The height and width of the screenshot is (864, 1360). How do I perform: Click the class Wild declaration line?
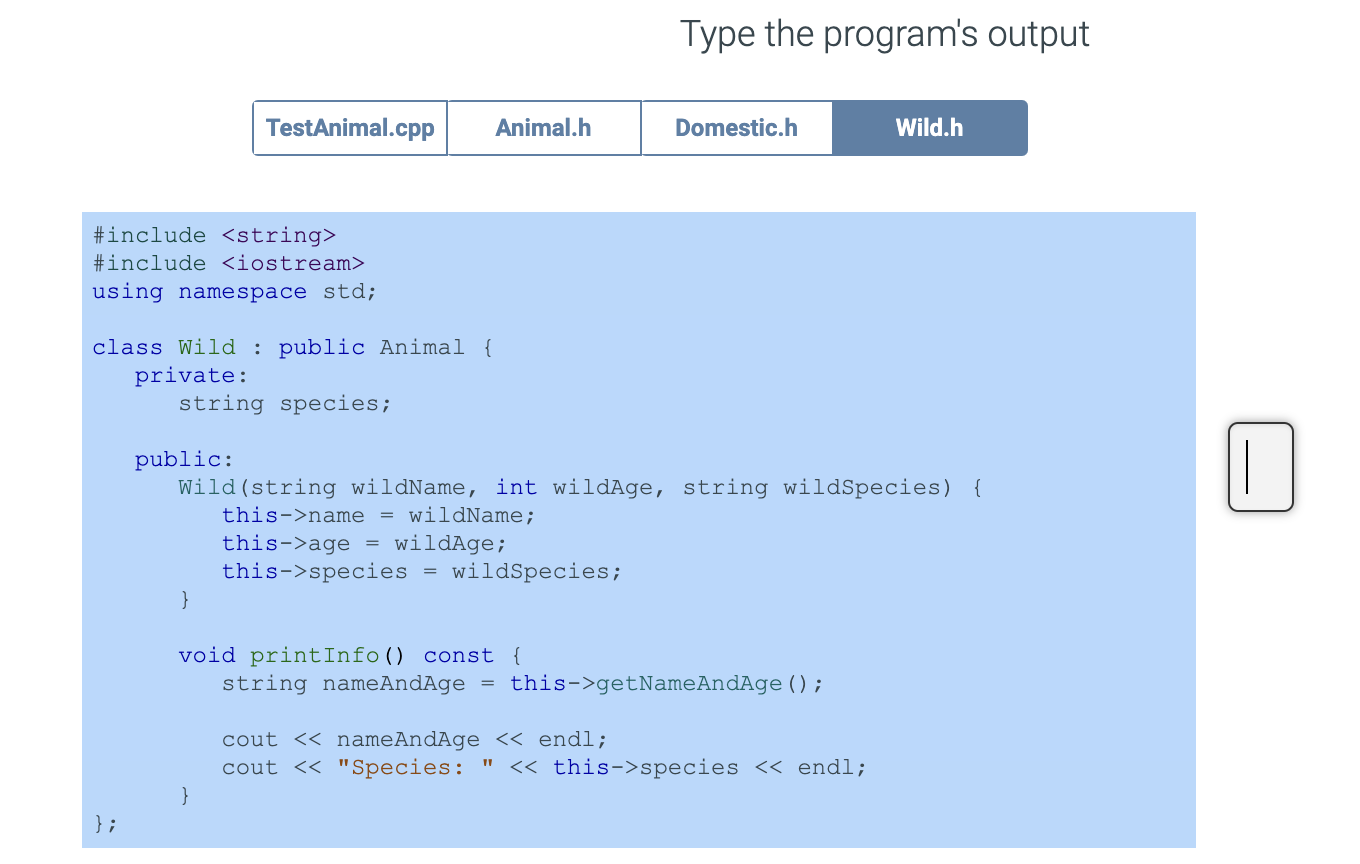point(291,347)
